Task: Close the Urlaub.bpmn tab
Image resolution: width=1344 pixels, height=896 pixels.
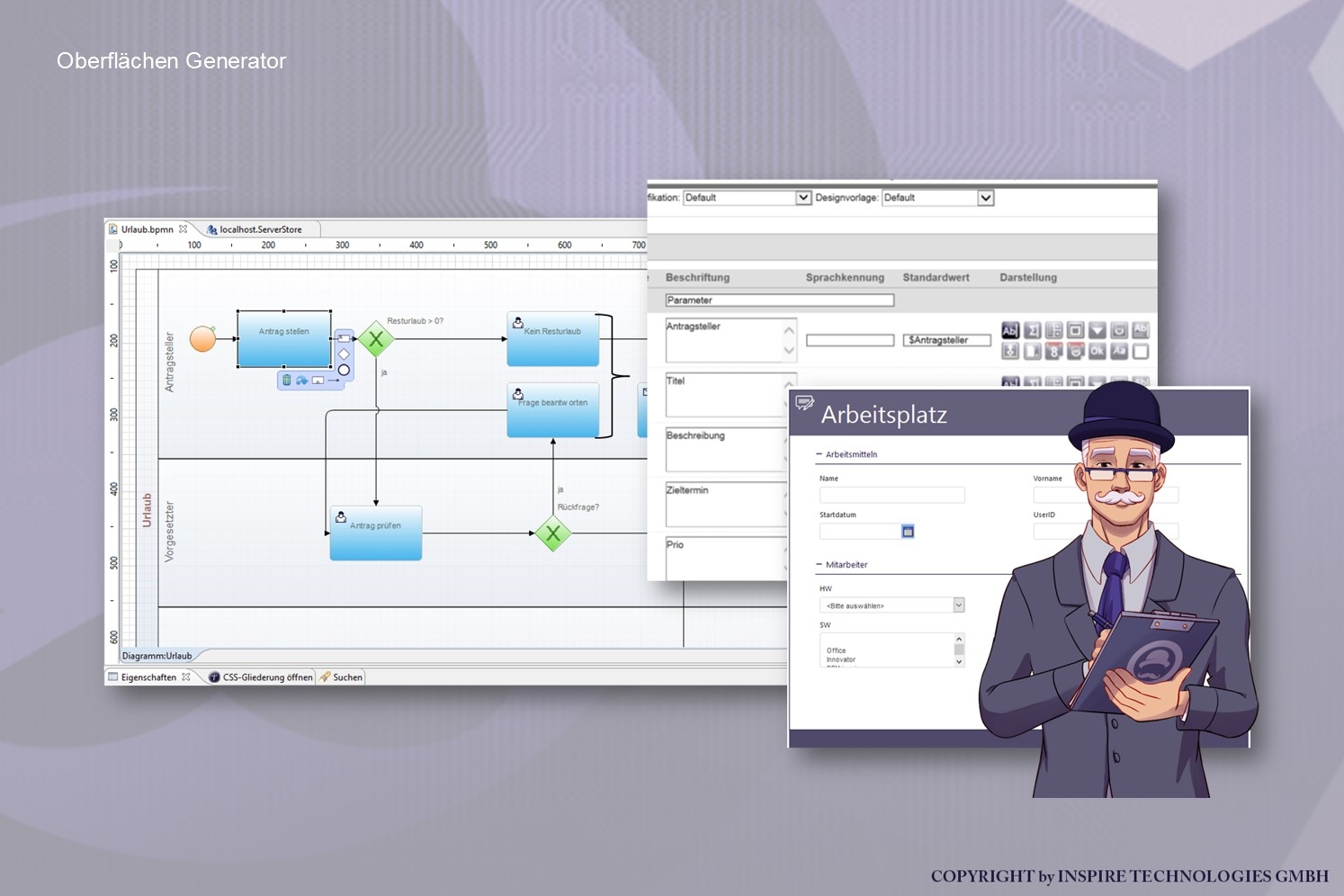Action: (x=183, y=228)
